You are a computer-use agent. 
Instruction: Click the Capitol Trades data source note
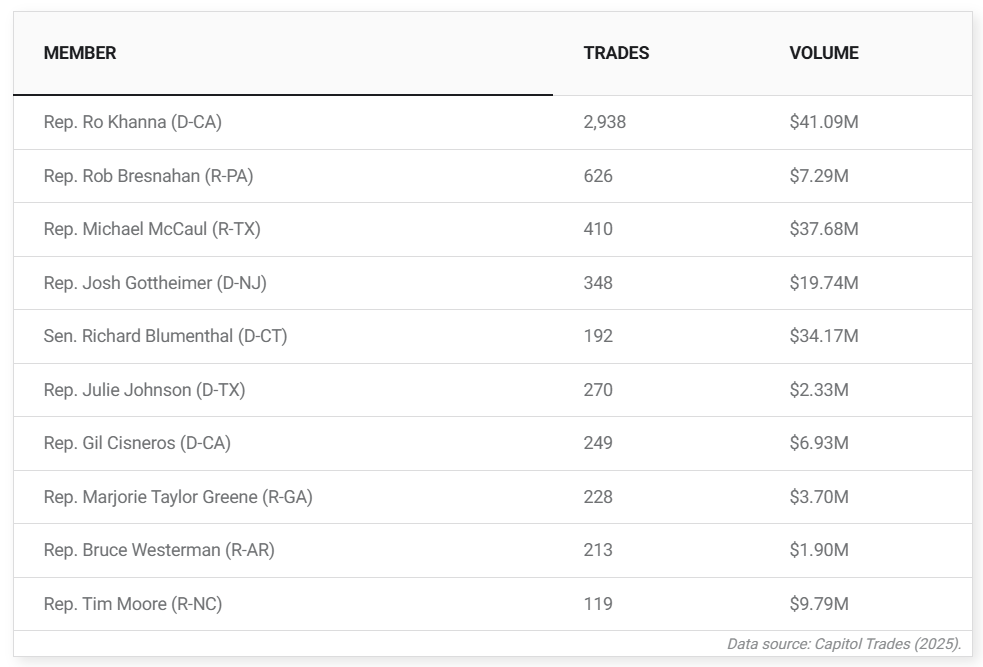[x=843, y=644]
